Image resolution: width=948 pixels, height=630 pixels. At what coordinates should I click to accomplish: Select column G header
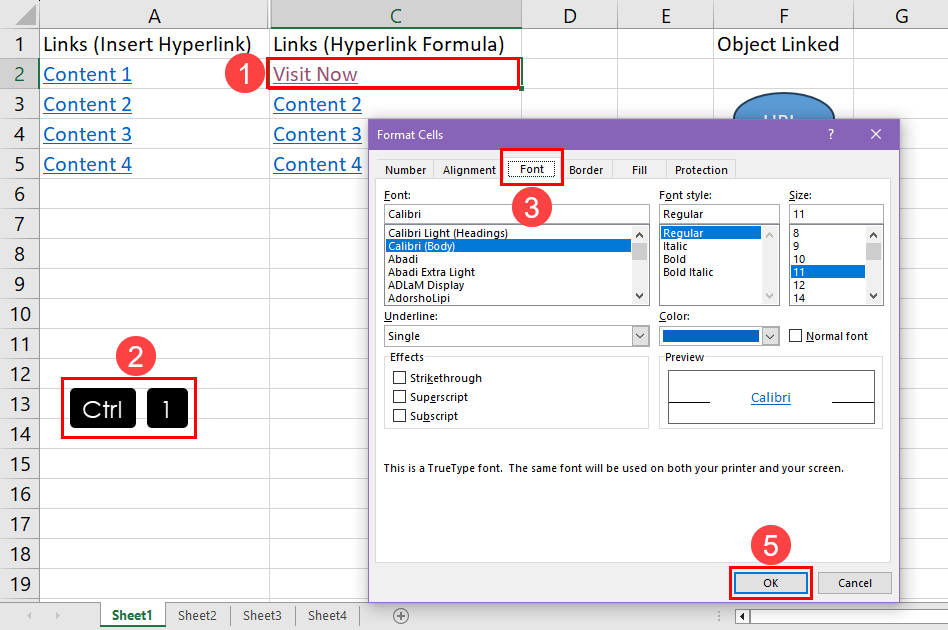click(x=901, y=15)
